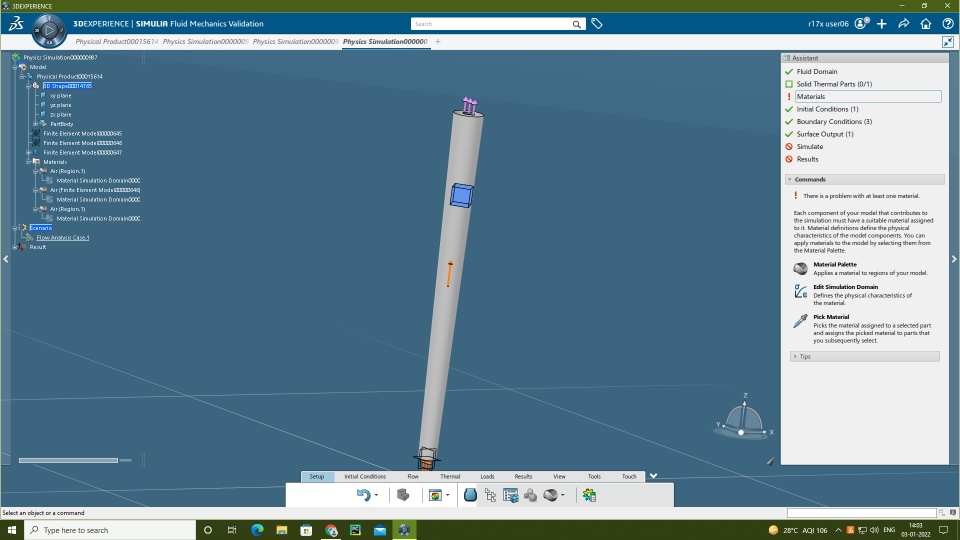Expand the Result tree node
This screenshot has width=960, height=540.
tap(15, 247)
